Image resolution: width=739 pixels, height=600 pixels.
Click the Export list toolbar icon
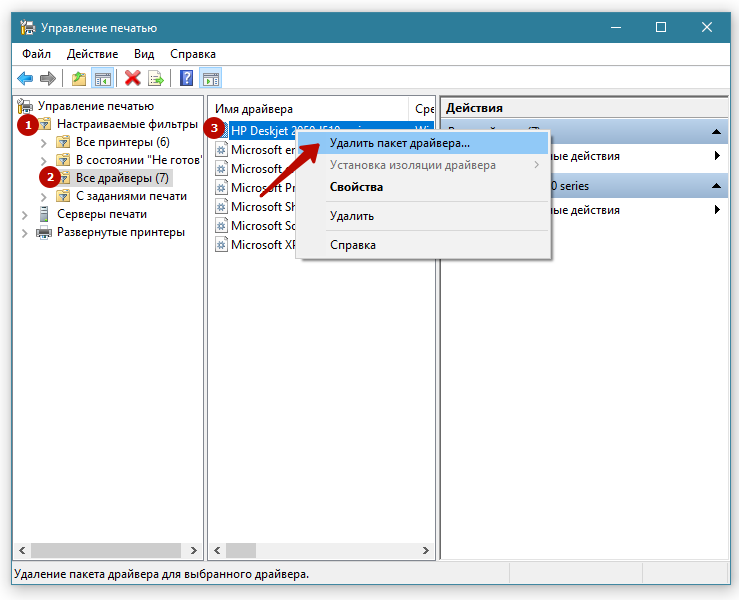coord(156,78)
